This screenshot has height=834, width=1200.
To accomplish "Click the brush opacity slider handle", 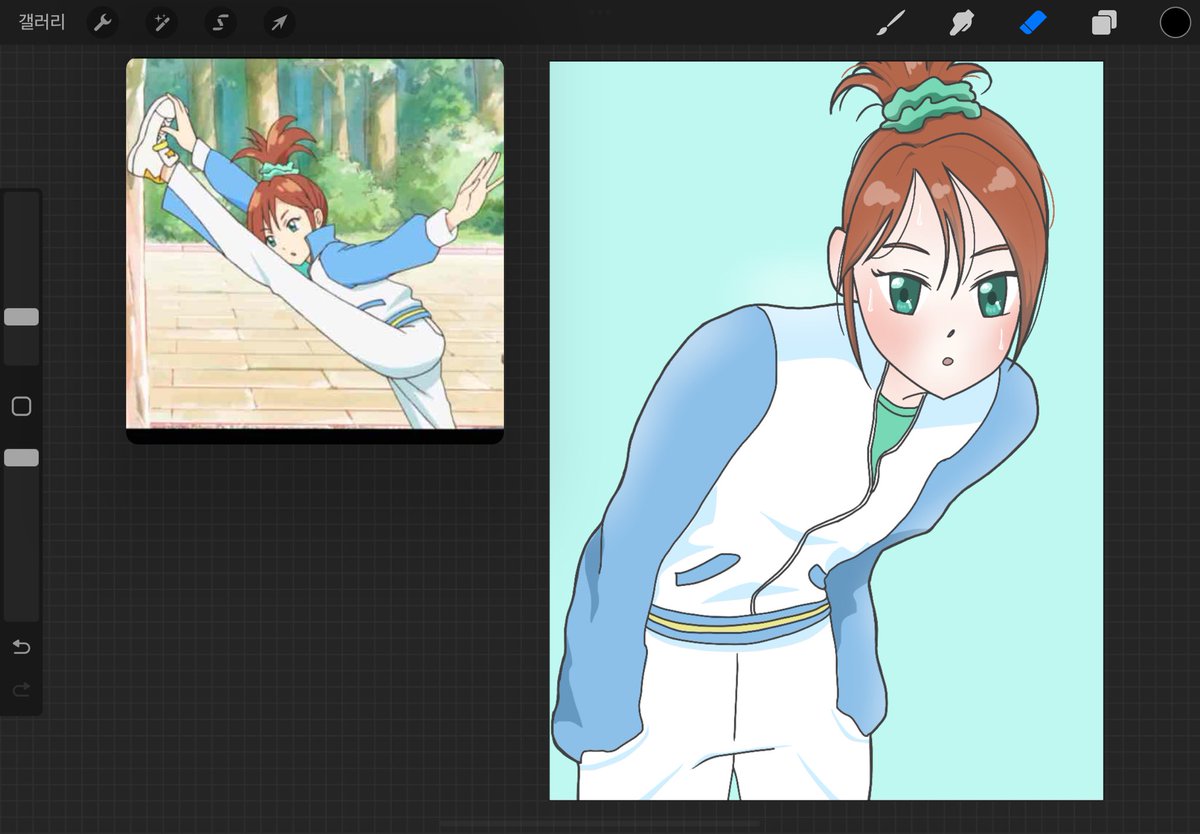I will (x=21, y=457).
